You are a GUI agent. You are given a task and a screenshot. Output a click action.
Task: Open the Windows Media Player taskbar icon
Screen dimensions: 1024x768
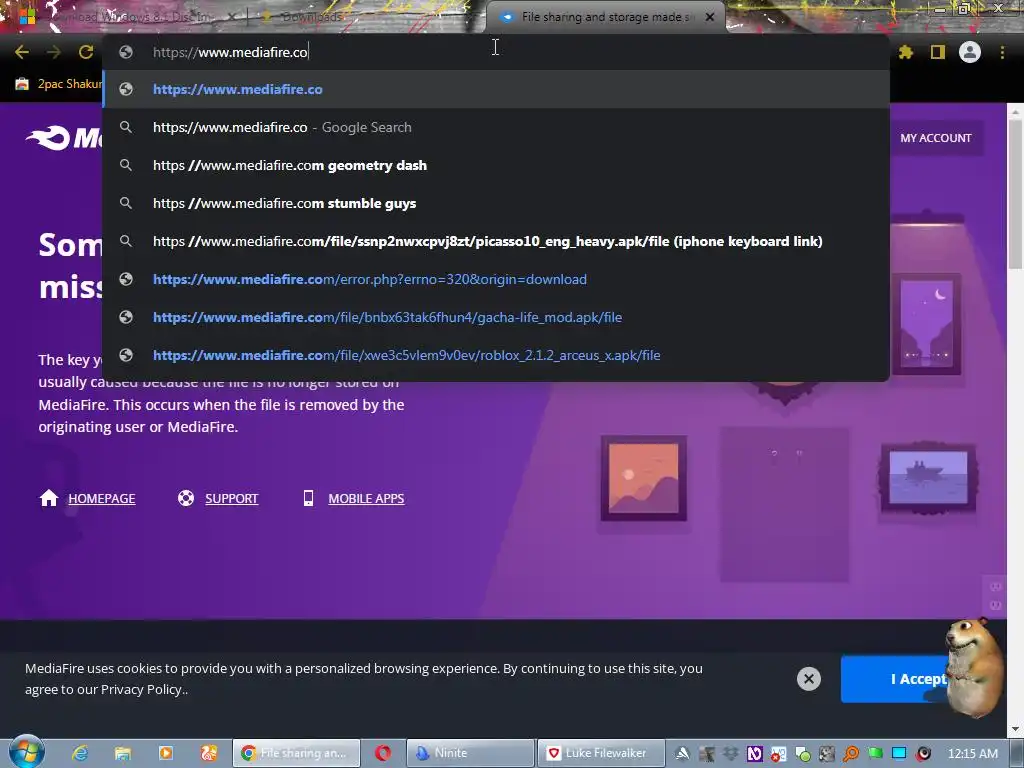click(166, 753)
